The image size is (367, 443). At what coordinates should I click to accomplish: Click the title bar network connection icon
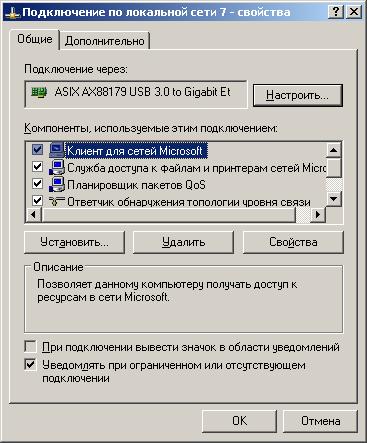tap(13, 13)
